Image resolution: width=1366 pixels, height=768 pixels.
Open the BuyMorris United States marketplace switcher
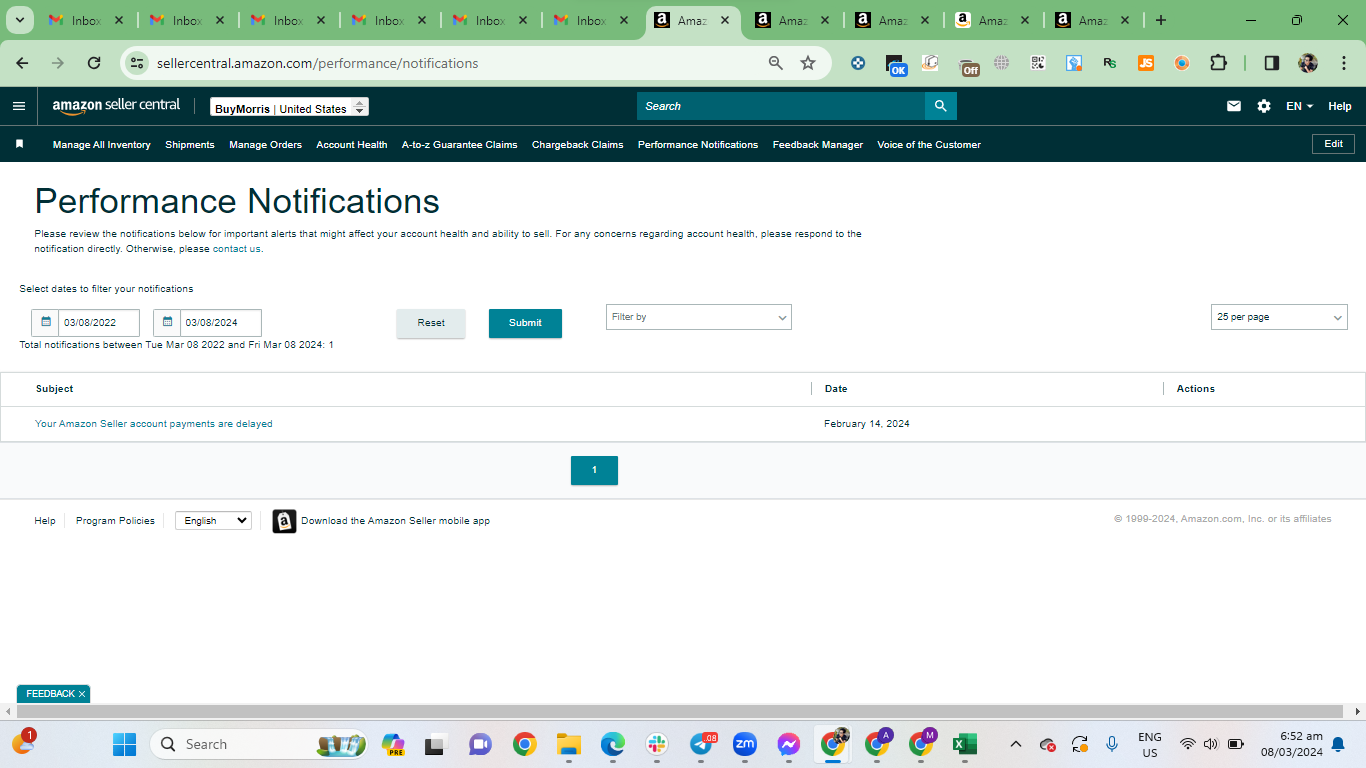[x=289, y=108]
